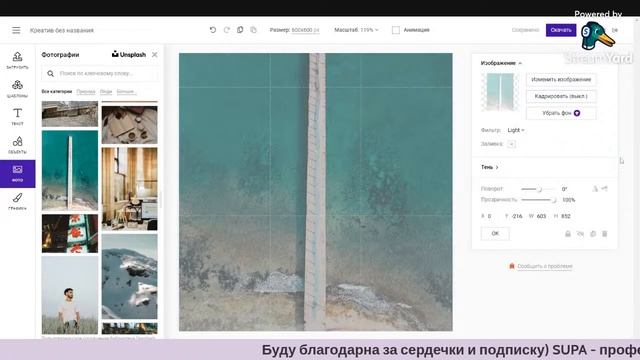
Task: Collapse the Изображение section header
Action: (x=501, y=63)
